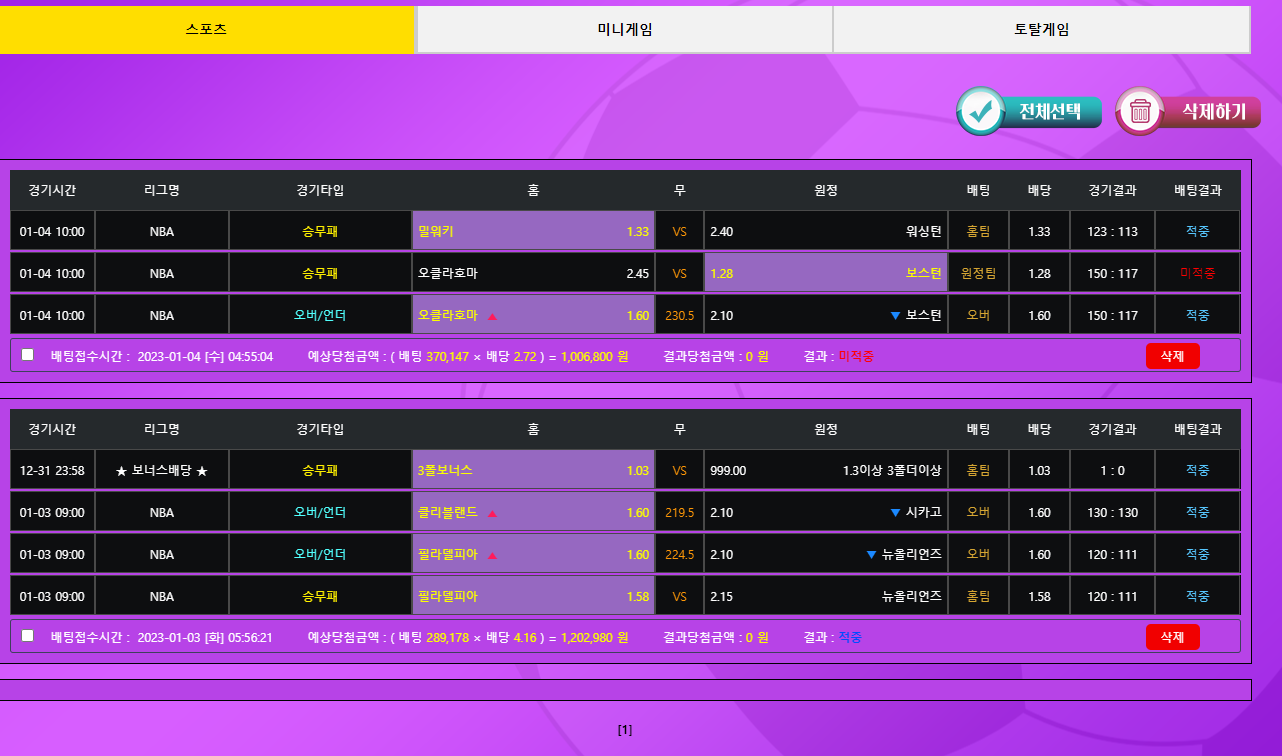Viewport: 1282px width, 756px height.
Task: Select the red triangle next to 클리블랜드
Action: point(492,513)
